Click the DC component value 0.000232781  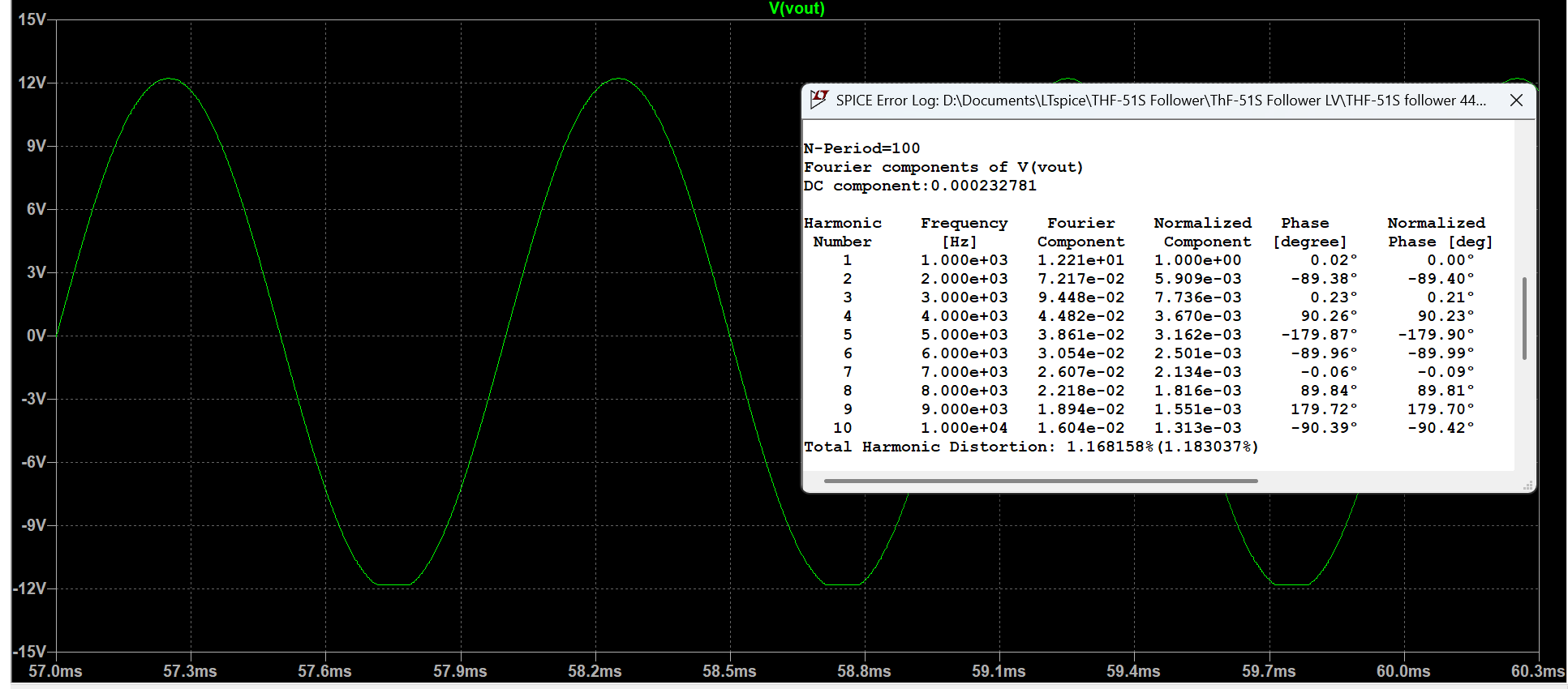pos(983,186)
